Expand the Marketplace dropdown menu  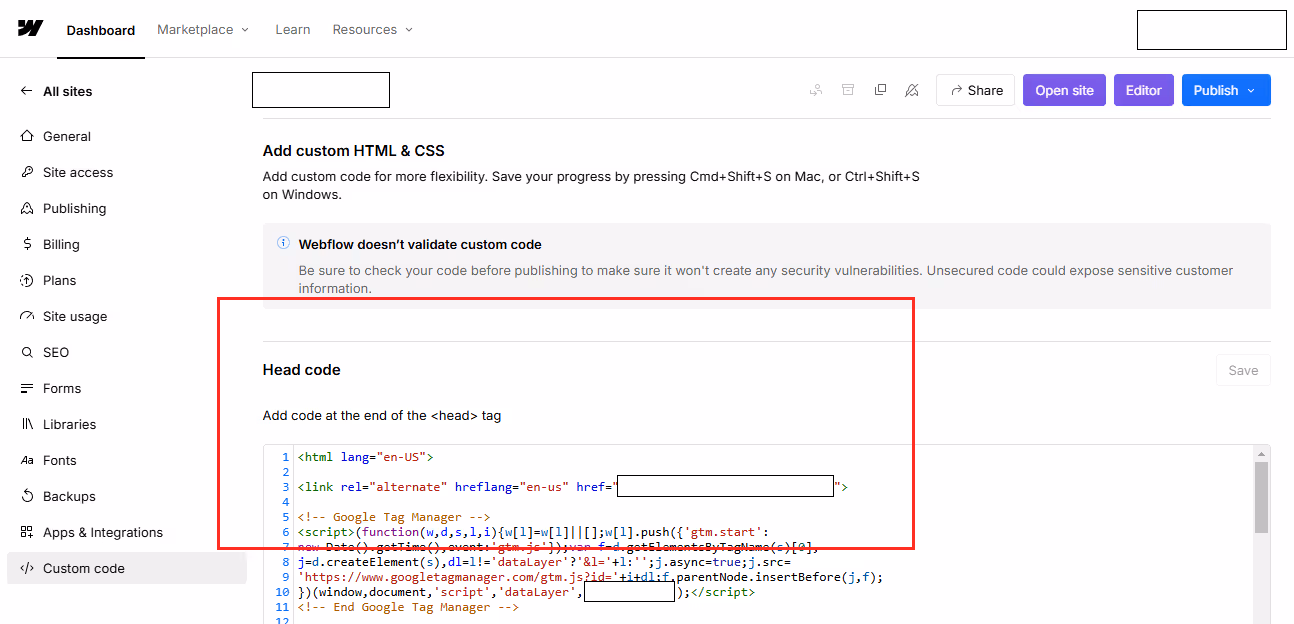click(x=203, y=30)
